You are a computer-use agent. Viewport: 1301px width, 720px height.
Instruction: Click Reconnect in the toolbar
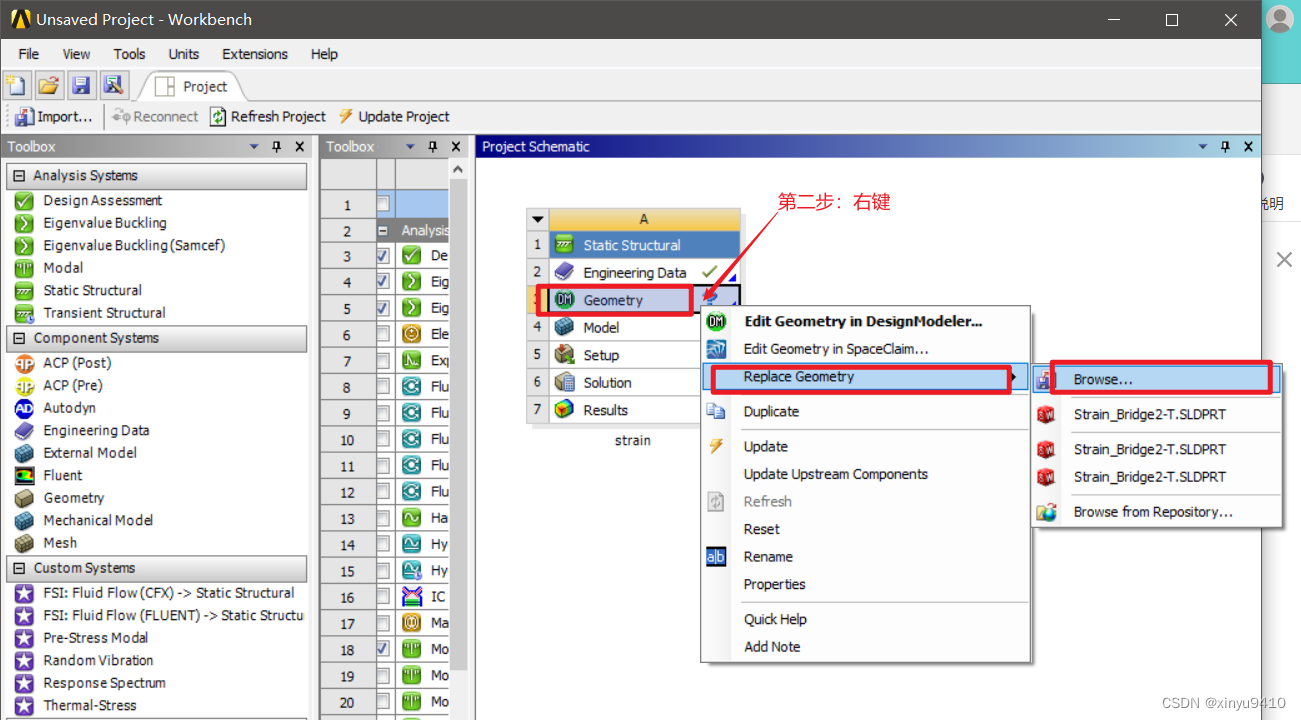(x=155, y=116)
